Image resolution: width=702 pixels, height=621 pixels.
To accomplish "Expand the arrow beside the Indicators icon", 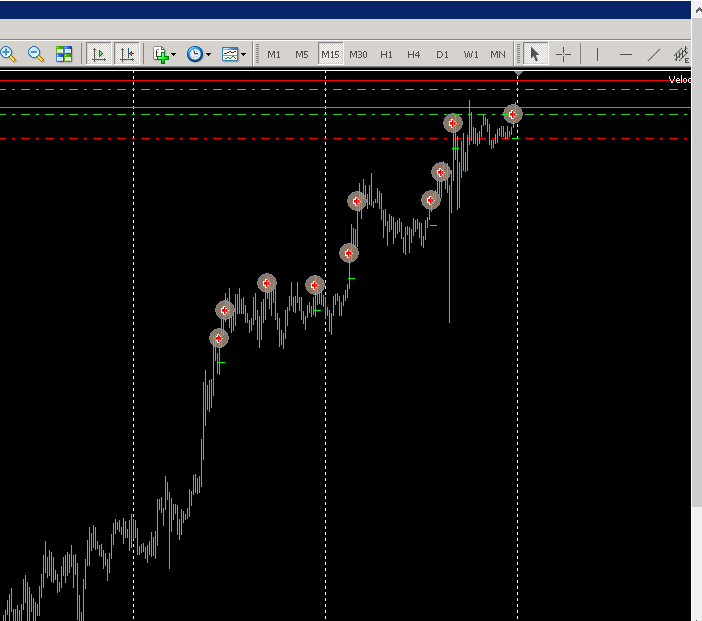I will point(174,55).
